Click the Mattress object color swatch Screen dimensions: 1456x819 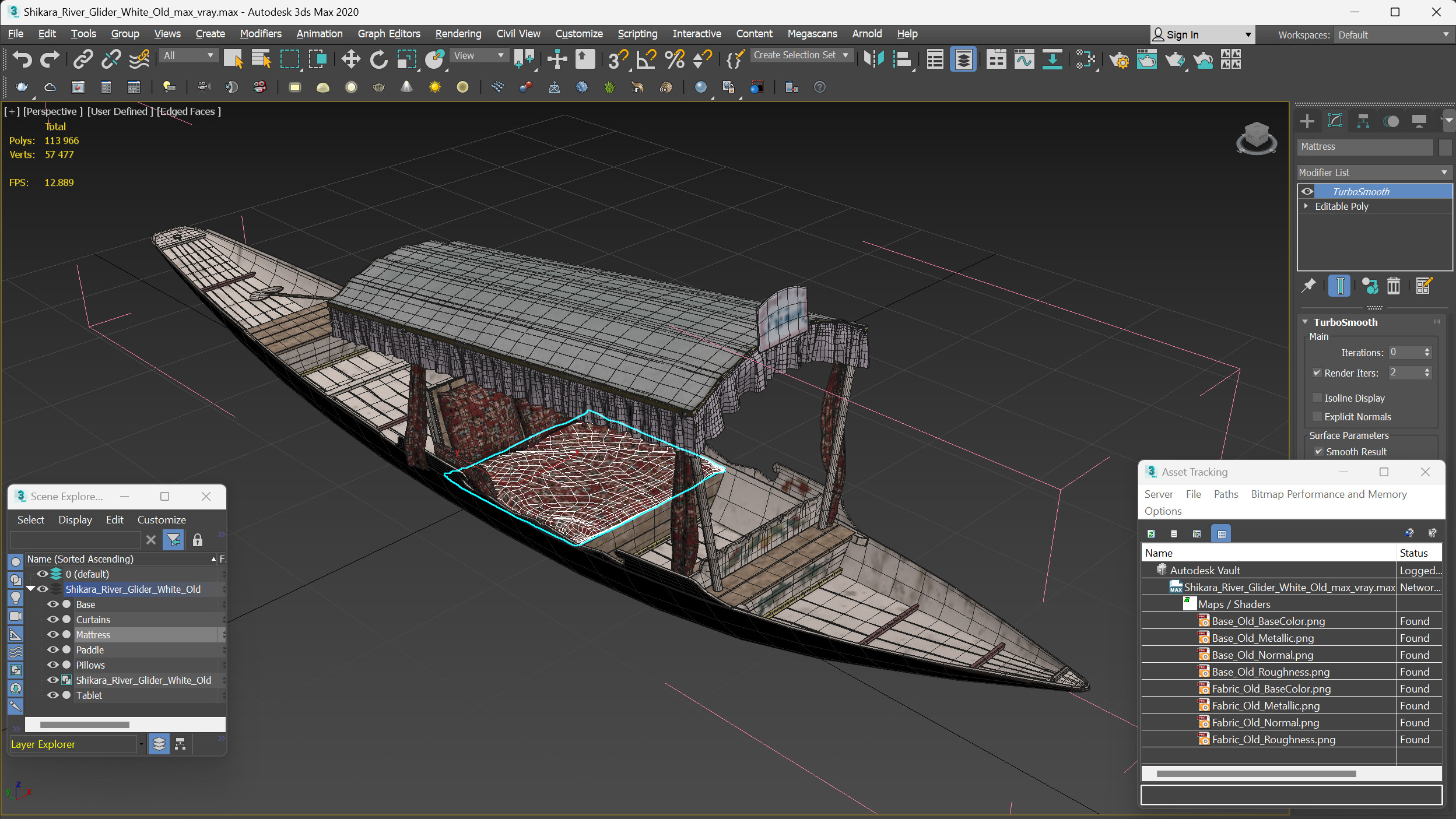[1444, 147]
